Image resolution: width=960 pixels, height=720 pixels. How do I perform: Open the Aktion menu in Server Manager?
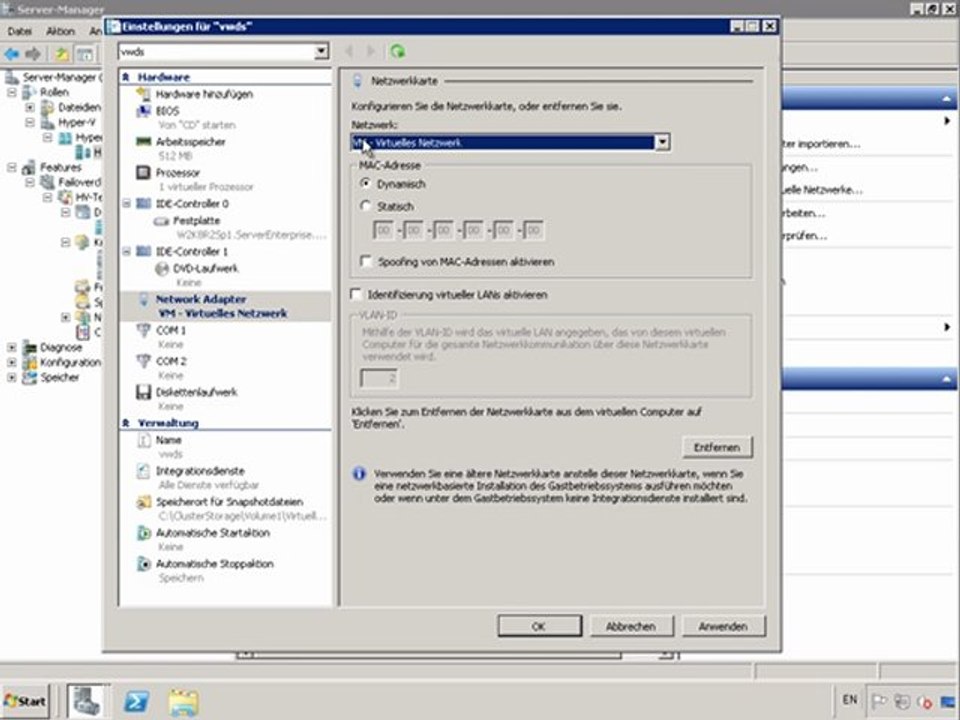(x=60, y=31)
